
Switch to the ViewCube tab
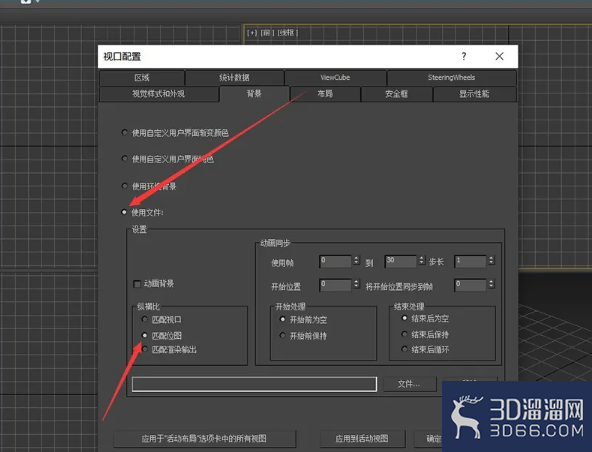tap(335, 78)
